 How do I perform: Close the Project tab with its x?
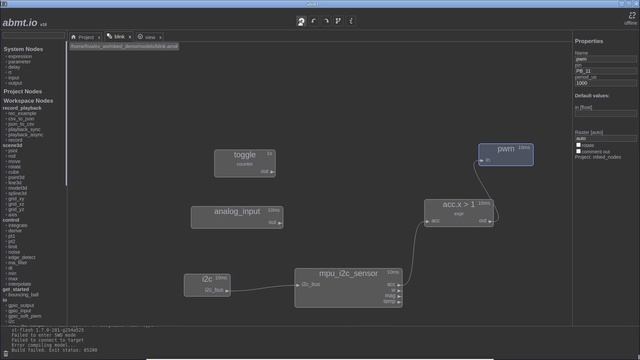coord(99,37)
